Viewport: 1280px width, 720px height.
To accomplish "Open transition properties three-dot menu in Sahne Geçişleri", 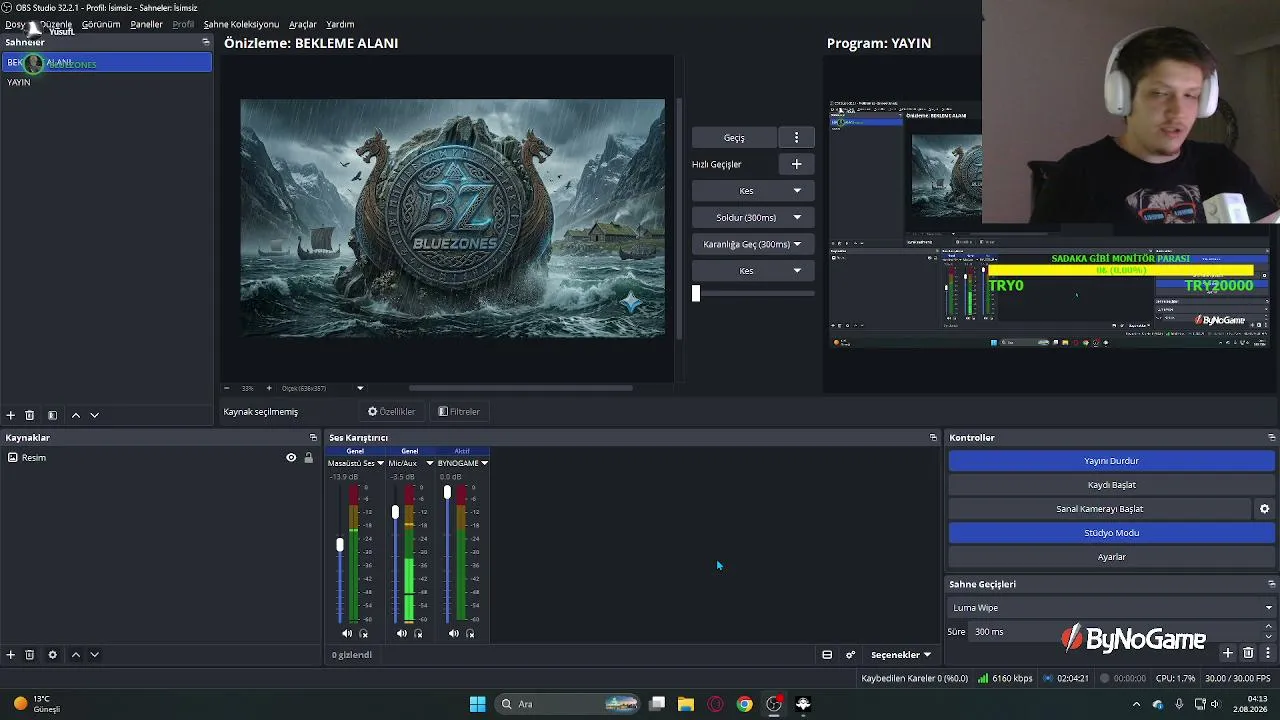I will 1268,653.
